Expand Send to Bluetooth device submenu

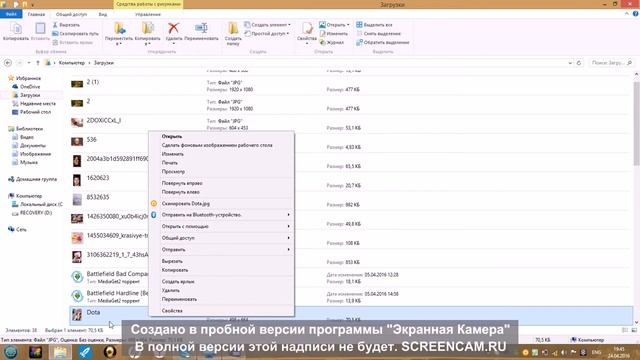click(221, 215)
